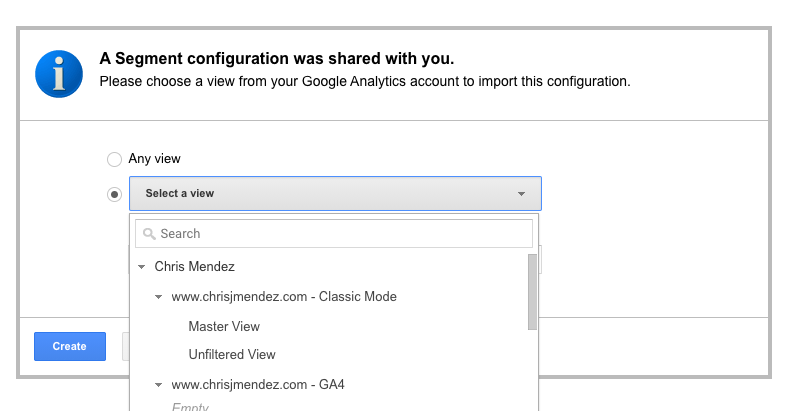Open the "Select a view" dropdown
This screenshot has width=802, height=411.
(x=335, y=193)
